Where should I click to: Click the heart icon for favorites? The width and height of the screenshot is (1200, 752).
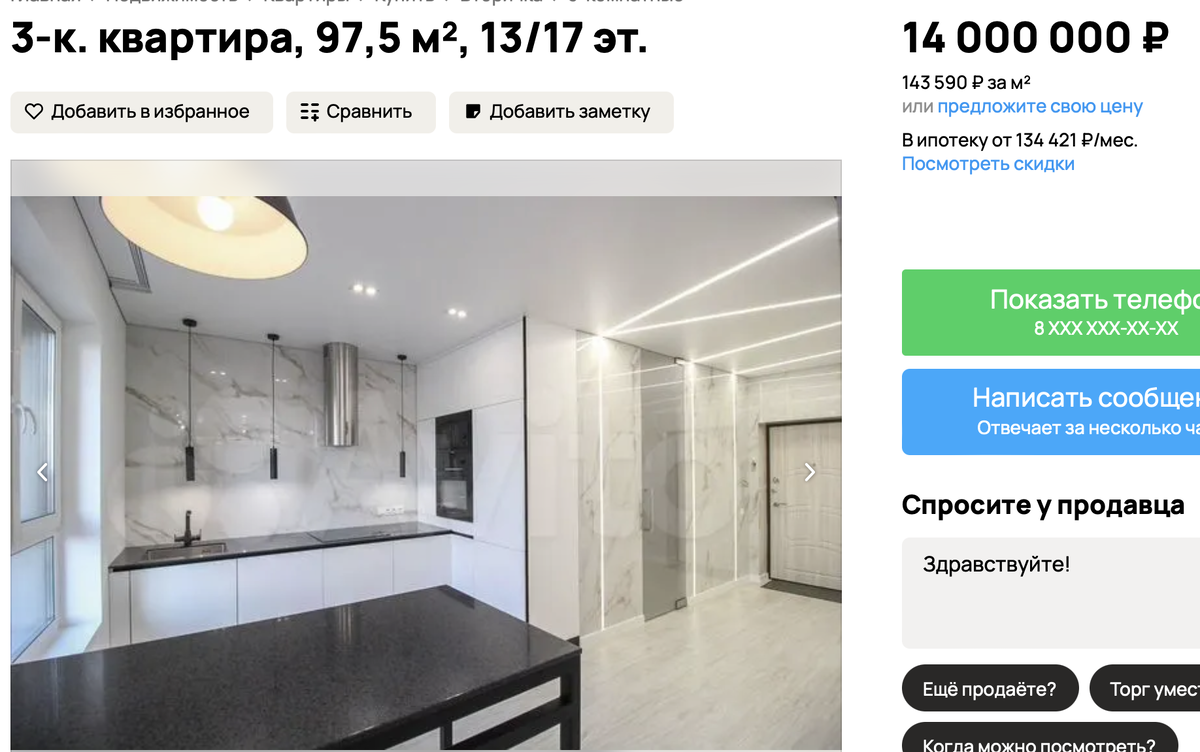[34, 112]
